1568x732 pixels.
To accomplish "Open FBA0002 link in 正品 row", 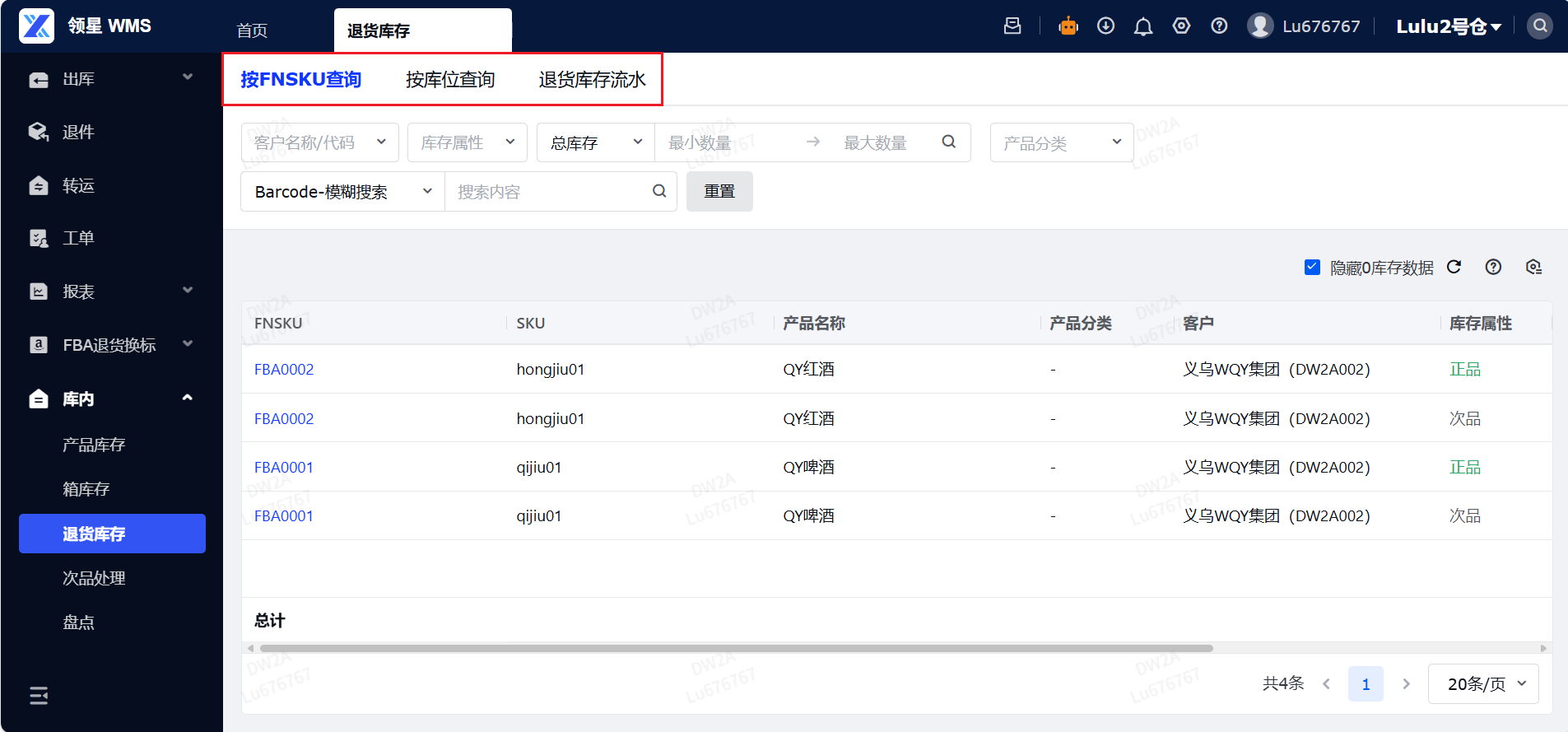I will (x=284, y=369).
